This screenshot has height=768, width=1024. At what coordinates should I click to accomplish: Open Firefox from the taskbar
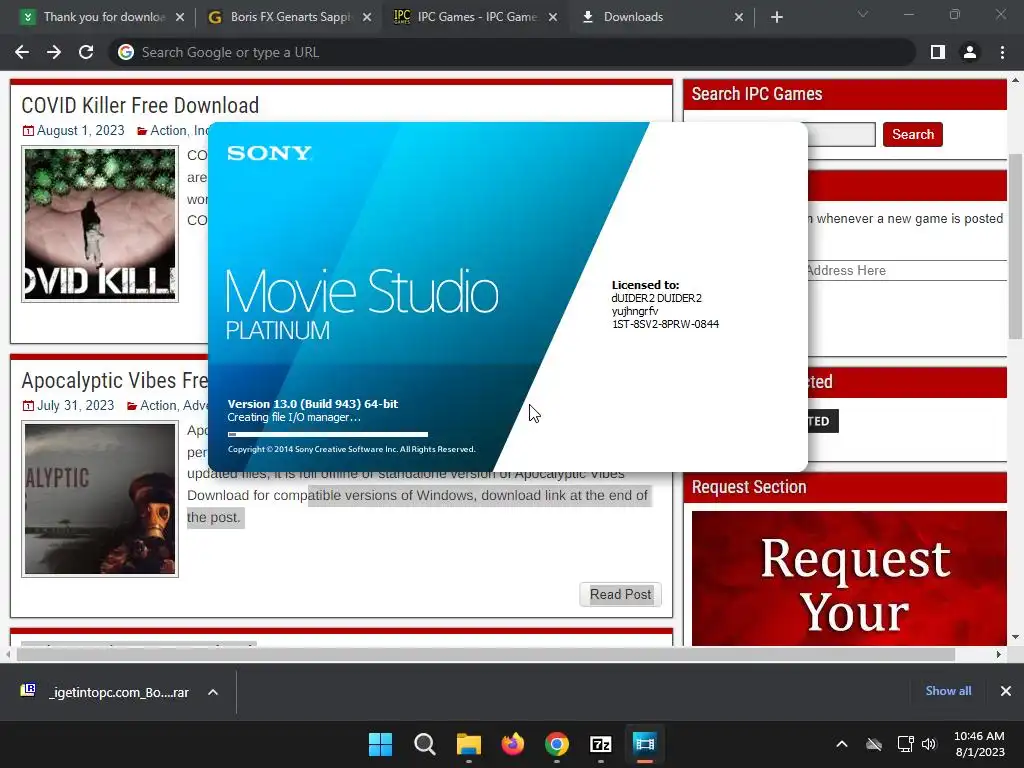tap(513, 744)
